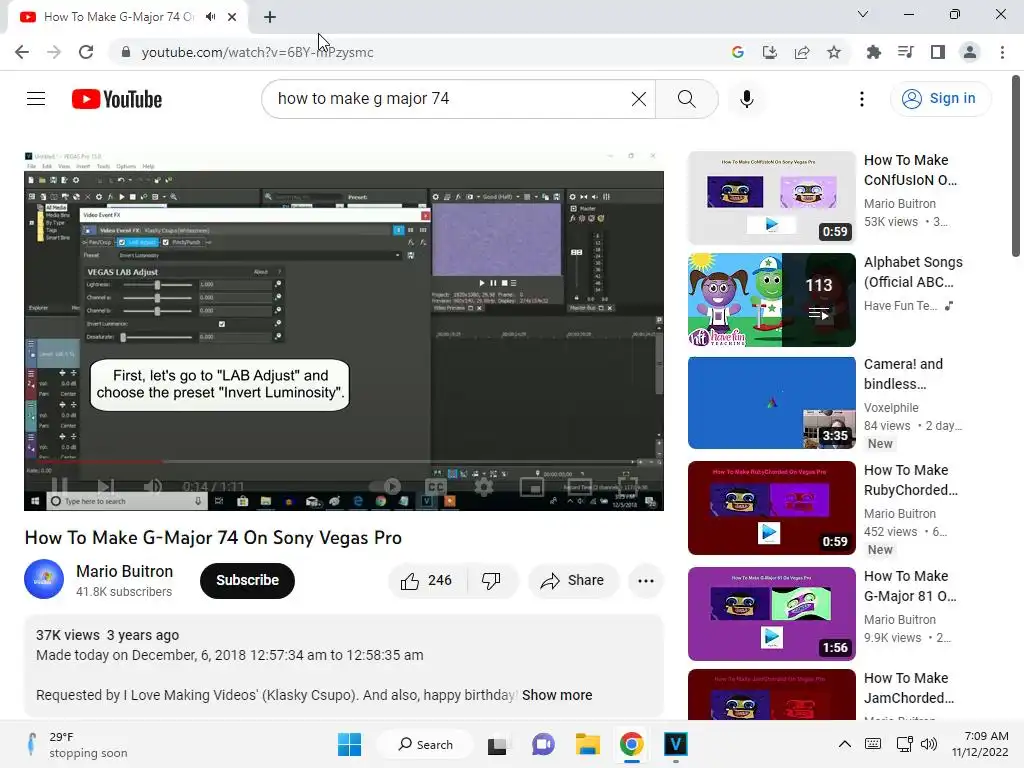Seek on the video progress bar

(x=344, y=462)
